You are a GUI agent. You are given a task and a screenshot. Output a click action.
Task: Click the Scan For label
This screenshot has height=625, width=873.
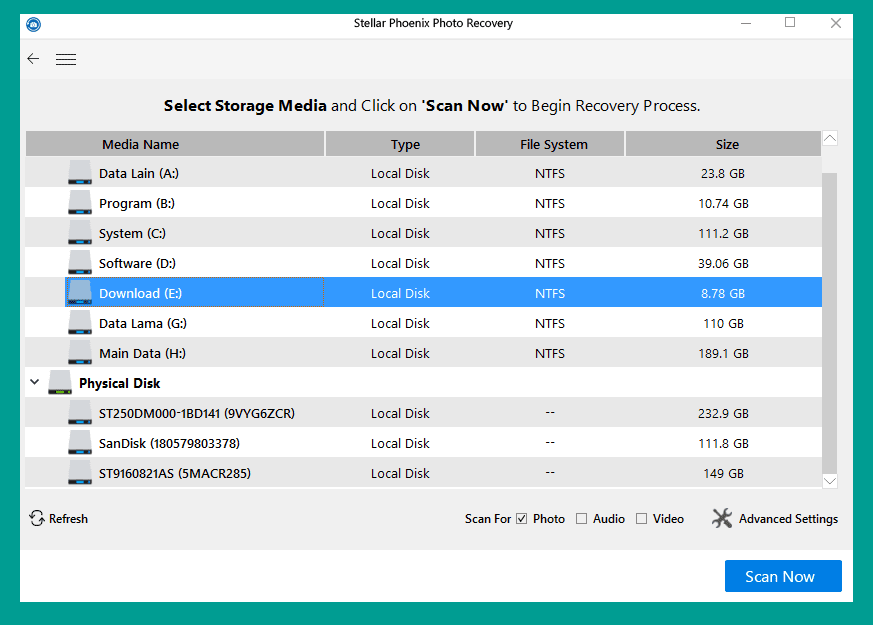[x=488, y=519]
